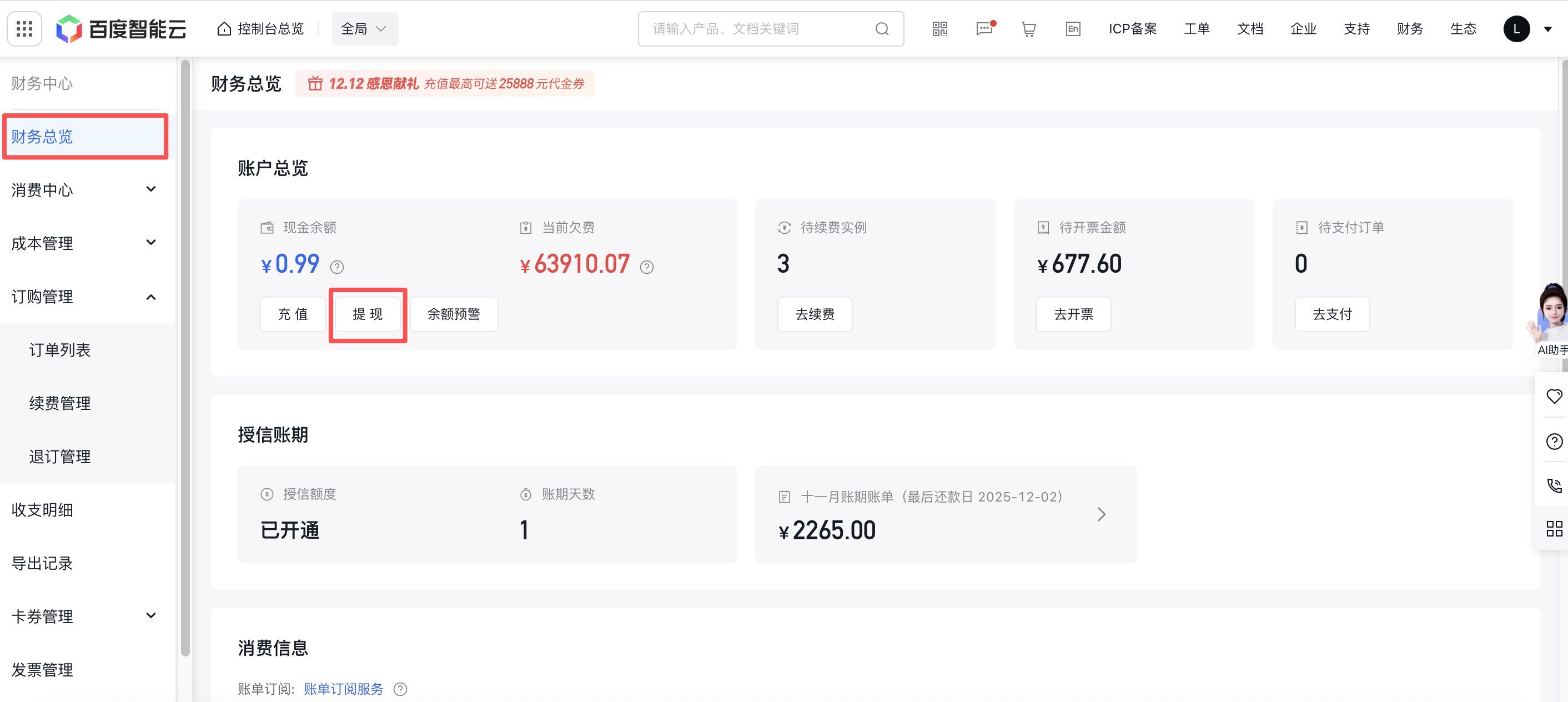
Task: Open the apps grid launcher icon
Action: [x=24, y=29]
